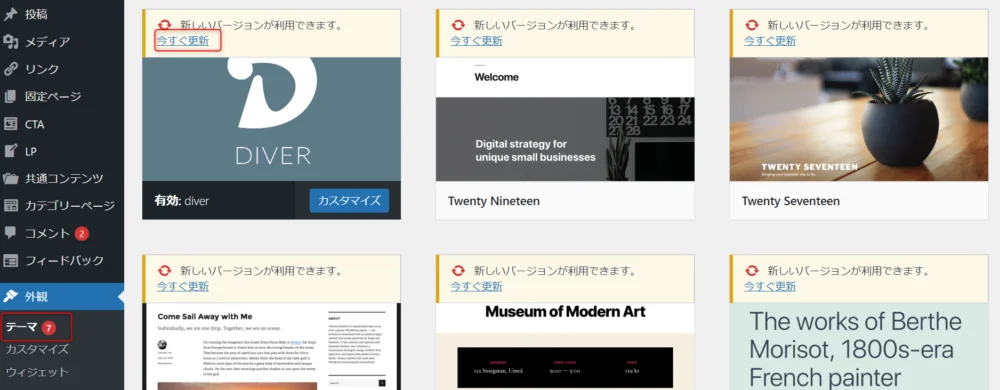Select Berthe Morisot theme preview
Screen dimensions: 1000x390
859,347
